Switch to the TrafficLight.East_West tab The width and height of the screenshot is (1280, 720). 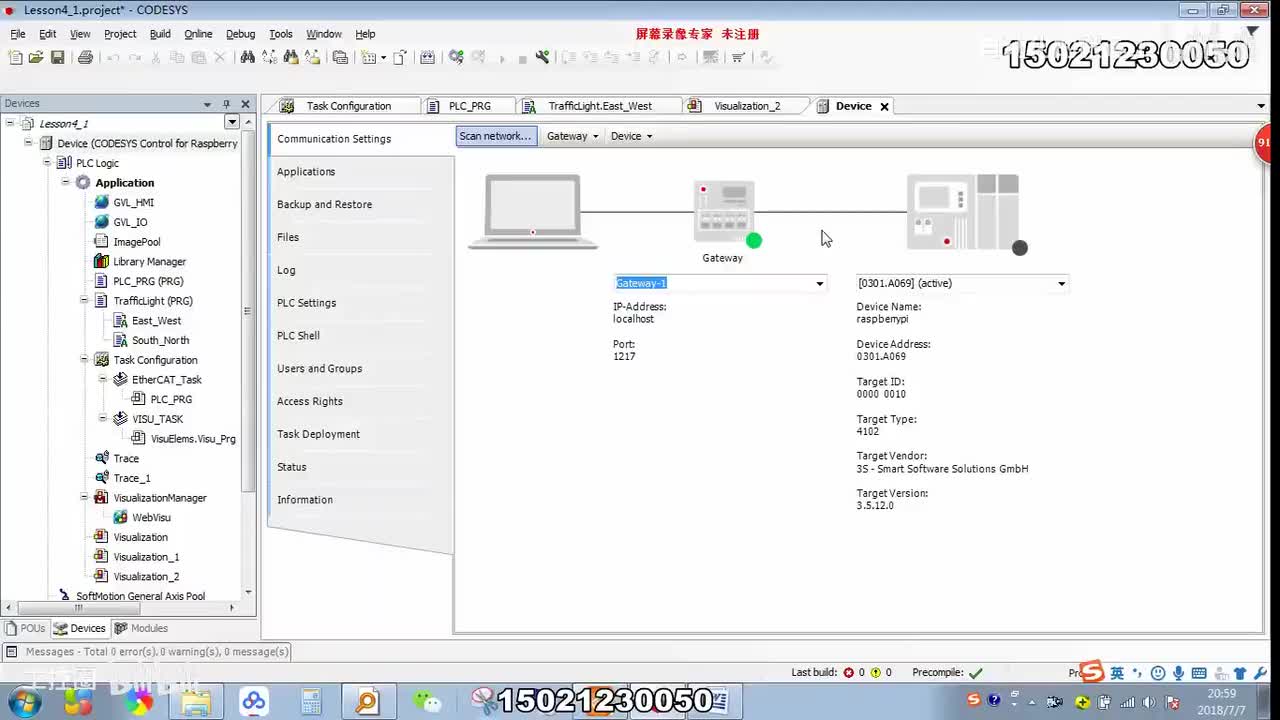pos(598,106)
